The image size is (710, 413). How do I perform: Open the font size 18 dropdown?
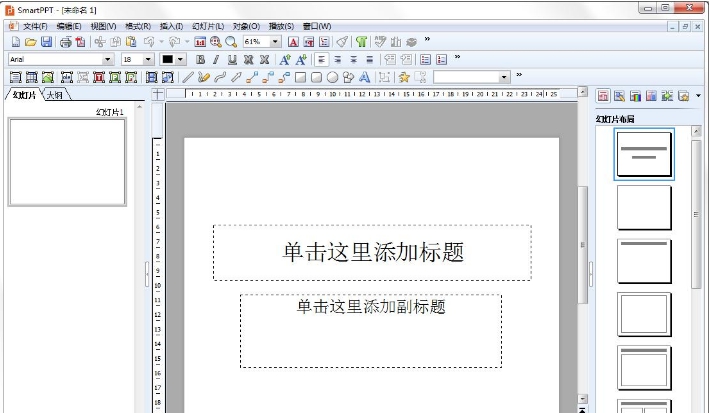pos(148,59)
